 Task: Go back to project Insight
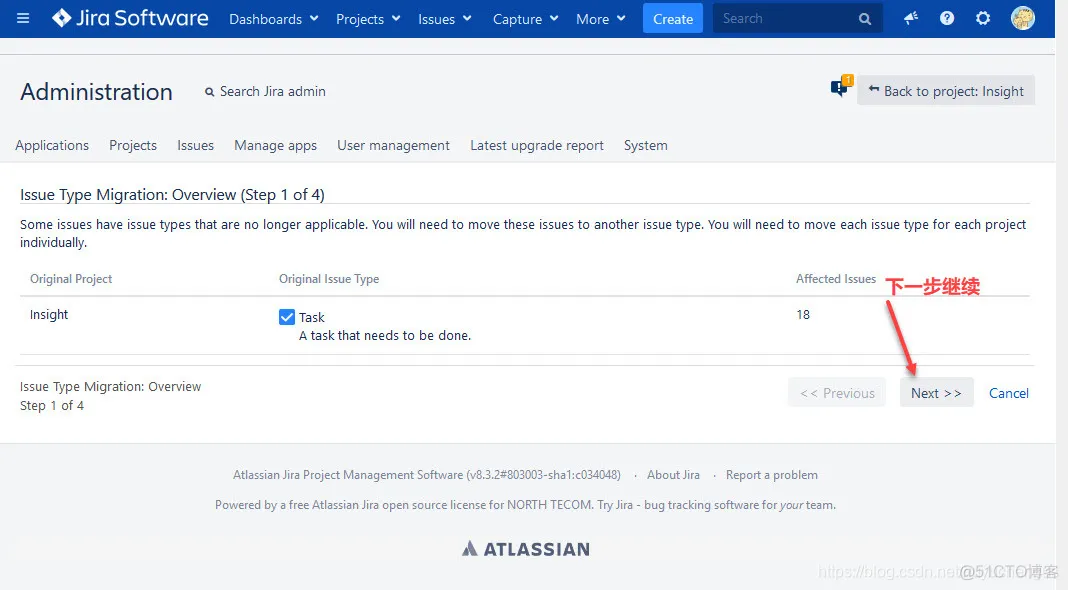click(x=946, y=91)
